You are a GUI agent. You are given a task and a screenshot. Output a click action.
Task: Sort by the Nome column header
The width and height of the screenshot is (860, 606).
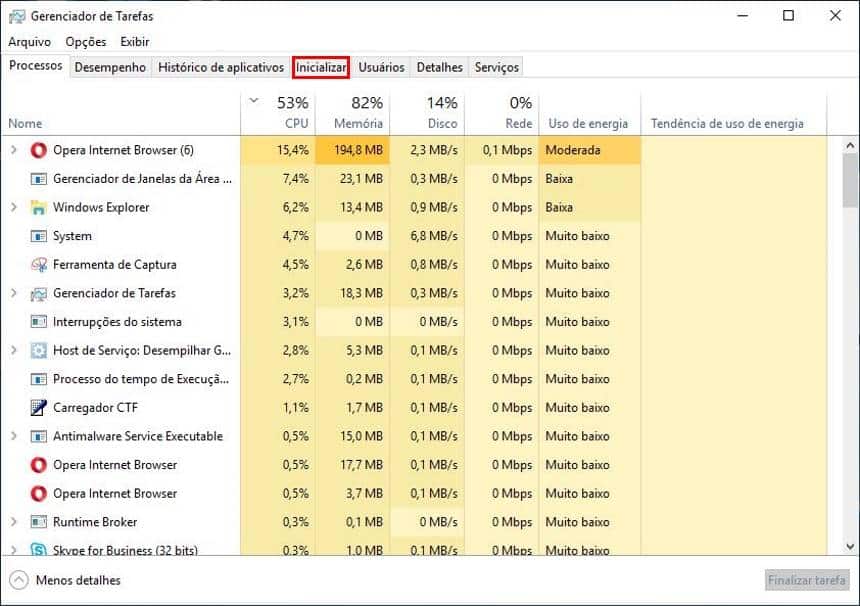point(121,114)
